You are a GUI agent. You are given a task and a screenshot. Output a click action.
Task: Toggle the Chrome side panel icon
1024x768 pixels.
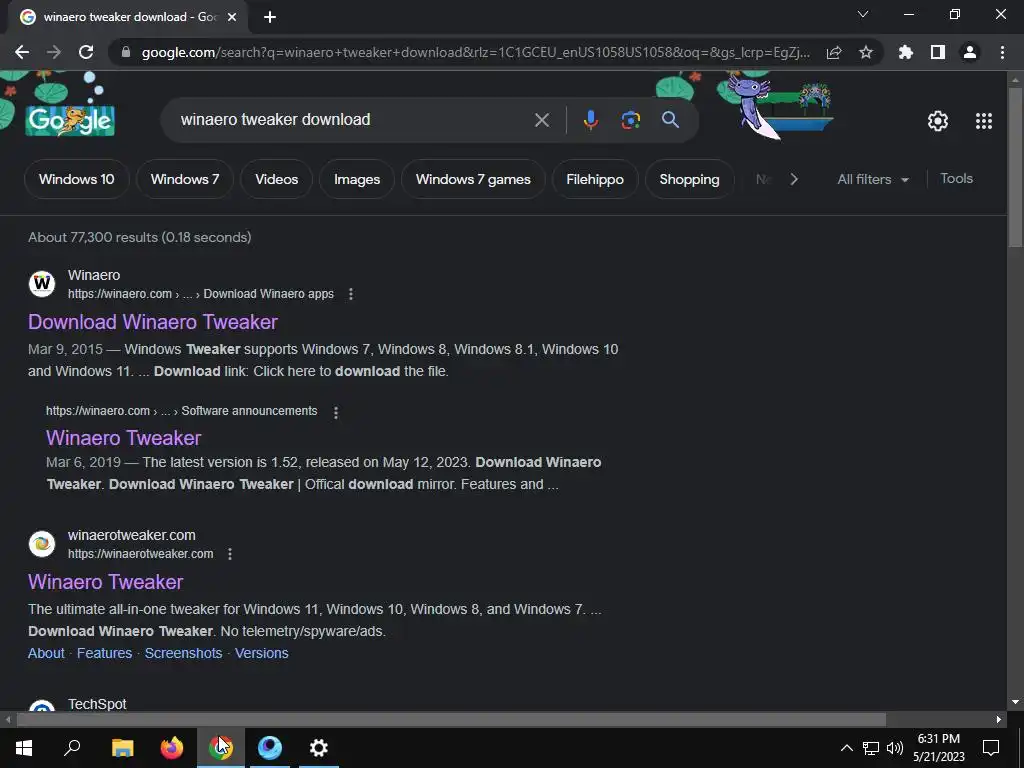pos(938,52)
